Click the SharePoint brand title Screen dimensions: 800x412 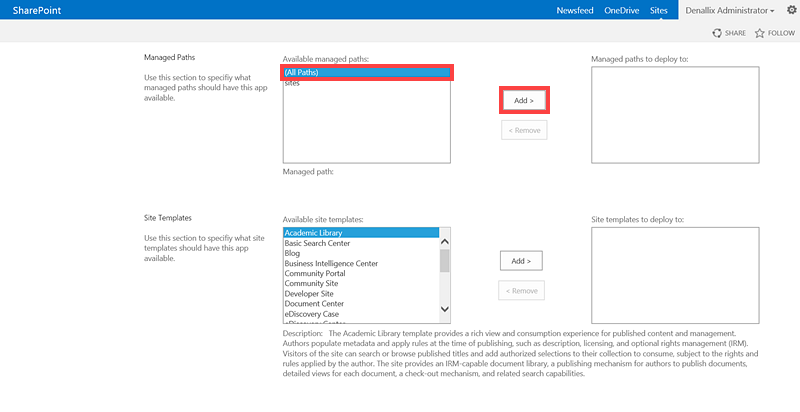point(37,10)
